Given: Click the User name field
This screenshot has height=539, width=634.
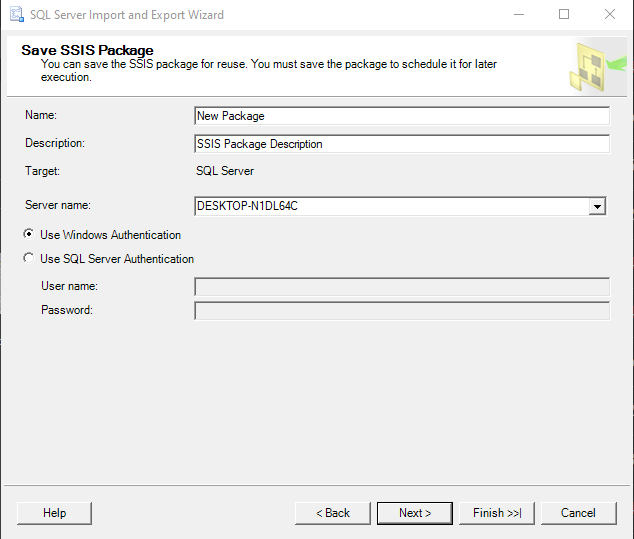Looking at the screenshot, I should tap(402, 287).
